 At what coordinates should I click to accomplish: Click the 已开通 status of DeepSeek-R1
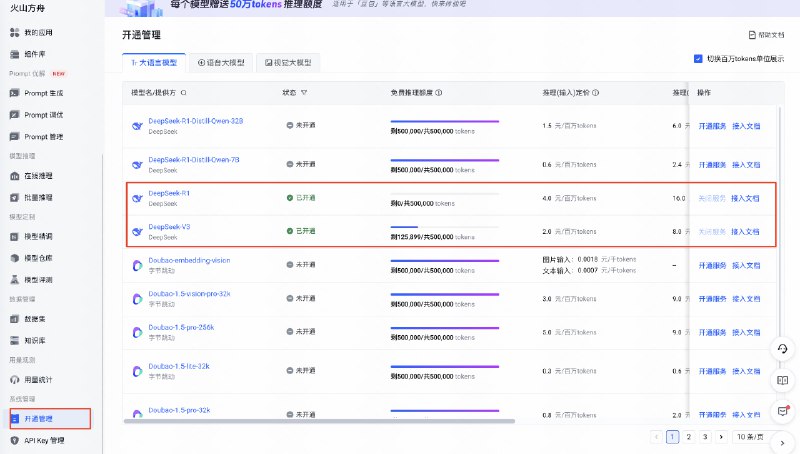pos(301,198)
